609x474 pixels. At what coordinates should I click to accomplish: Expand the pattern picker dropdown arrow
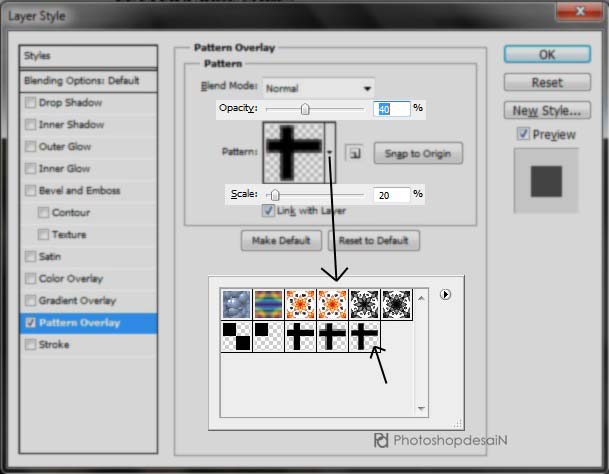(x=331, y=152)
